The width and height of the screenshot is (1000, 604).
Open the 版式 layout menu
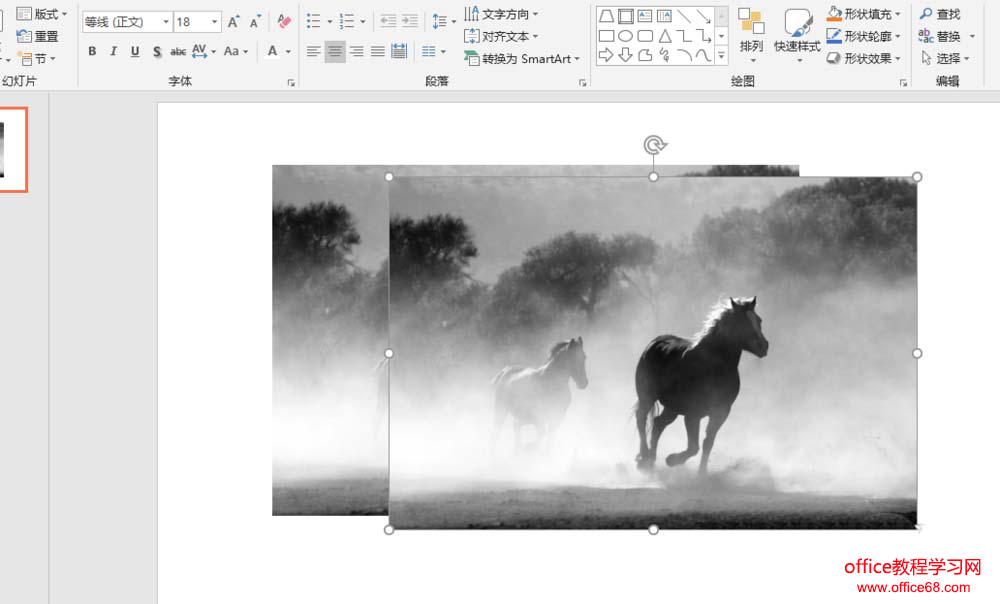tap(43, 14)
